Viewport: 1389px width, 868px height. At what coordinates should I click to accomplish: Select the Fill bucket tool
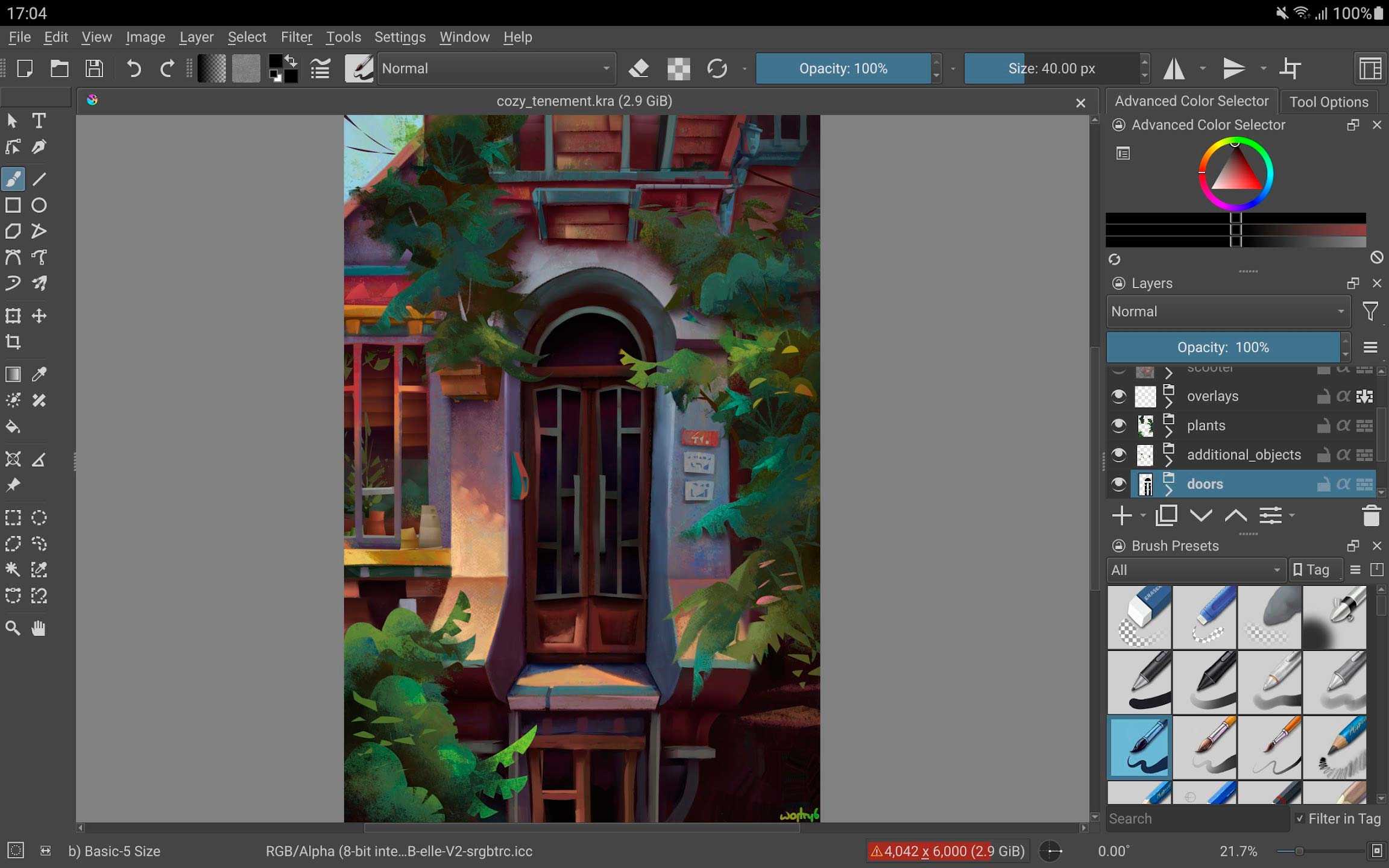coord(13,427)
